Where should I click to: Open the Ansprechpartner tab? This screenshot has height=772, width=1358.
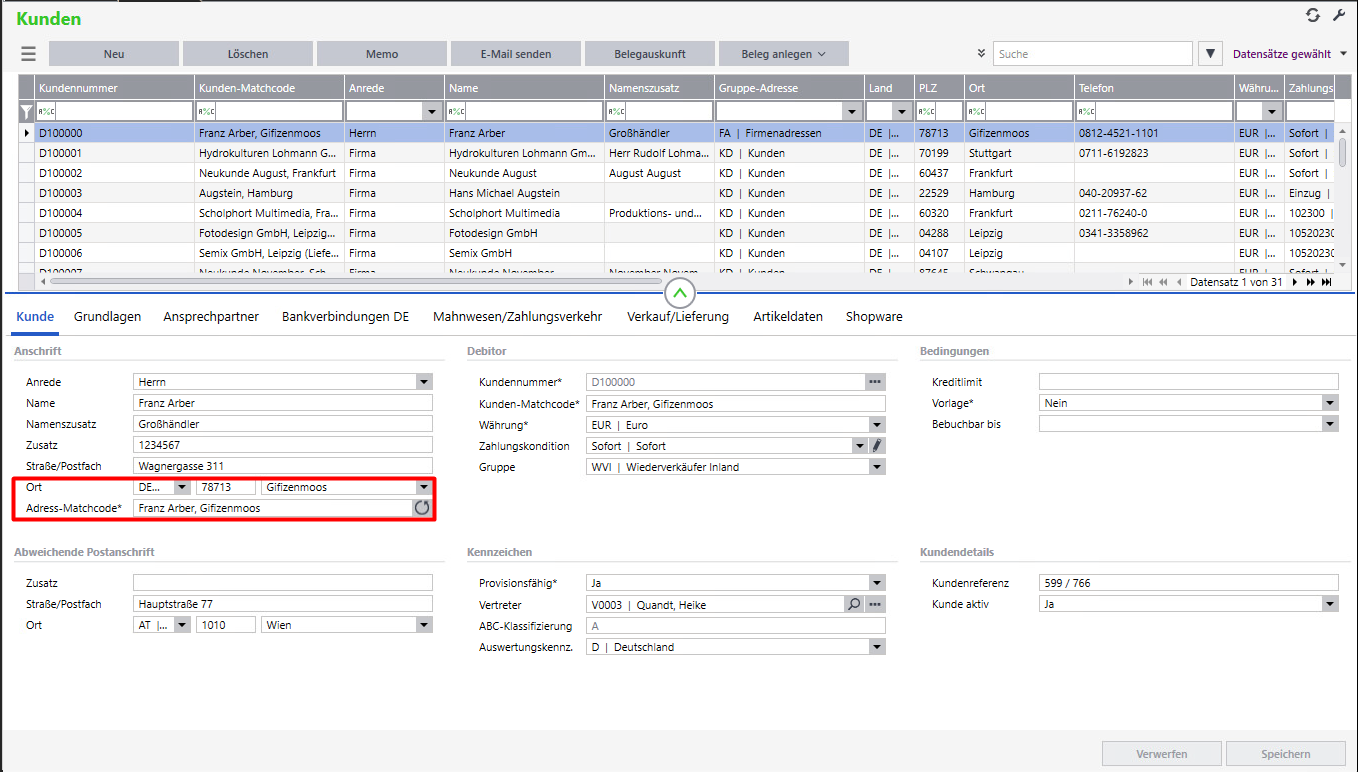pyautogui.click(x=211, y=317)
